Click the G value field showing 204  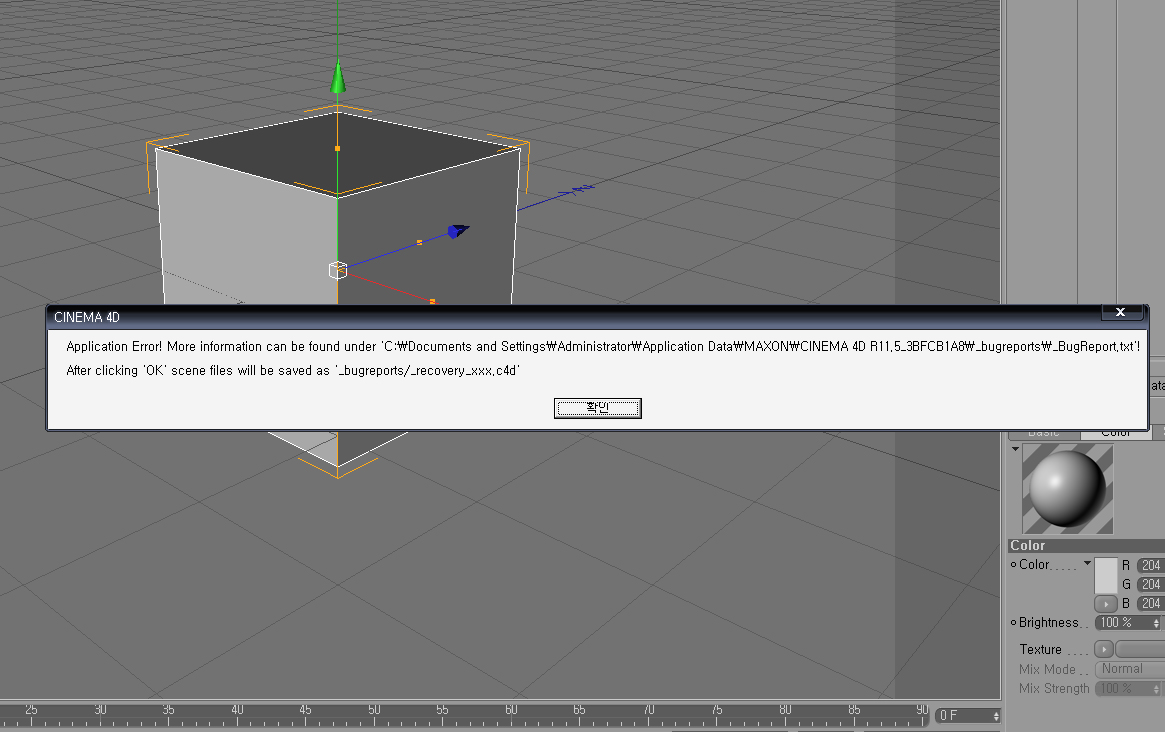(x=1151, y=585)
